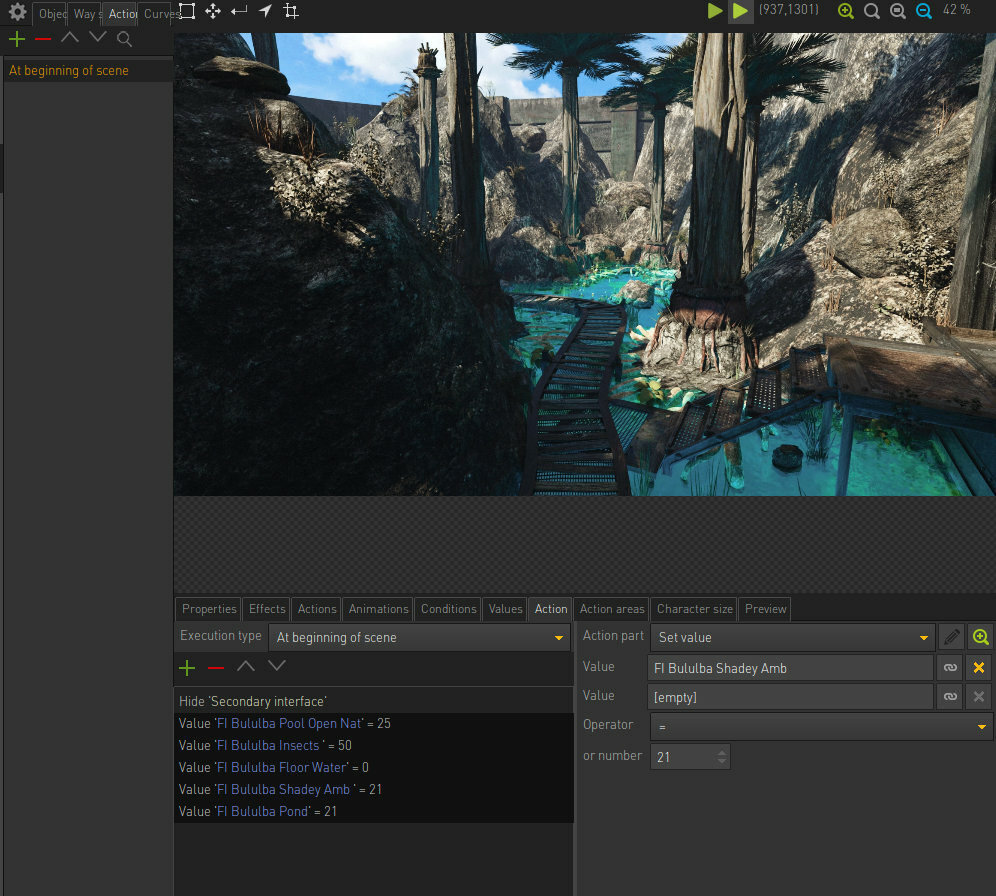Click the grey zoom-out magnifier
The height and width of the screenshot is (896, 996).
coord(898,11)
